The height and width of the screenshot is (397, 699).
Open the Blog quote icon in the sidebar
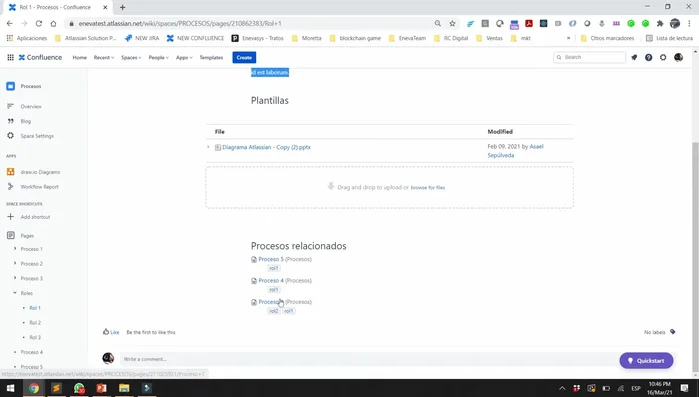click(x=11, y=121)
